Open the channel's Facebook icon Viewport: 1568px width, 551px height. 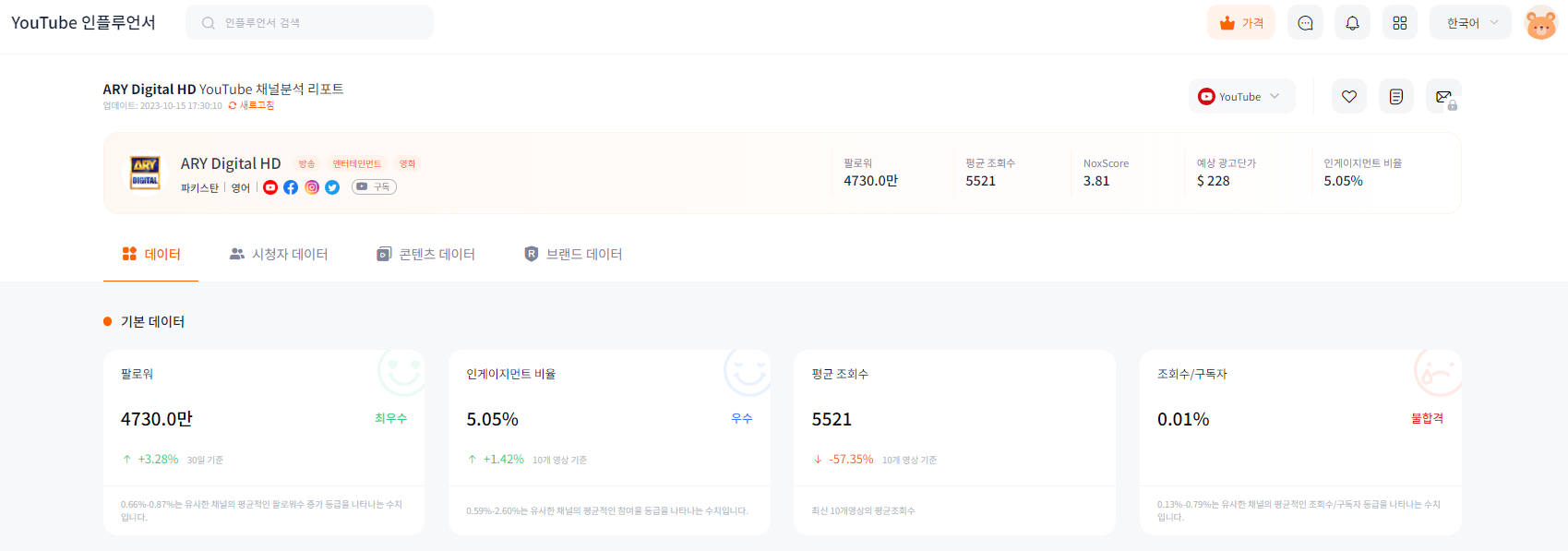[x=291, y=187]
